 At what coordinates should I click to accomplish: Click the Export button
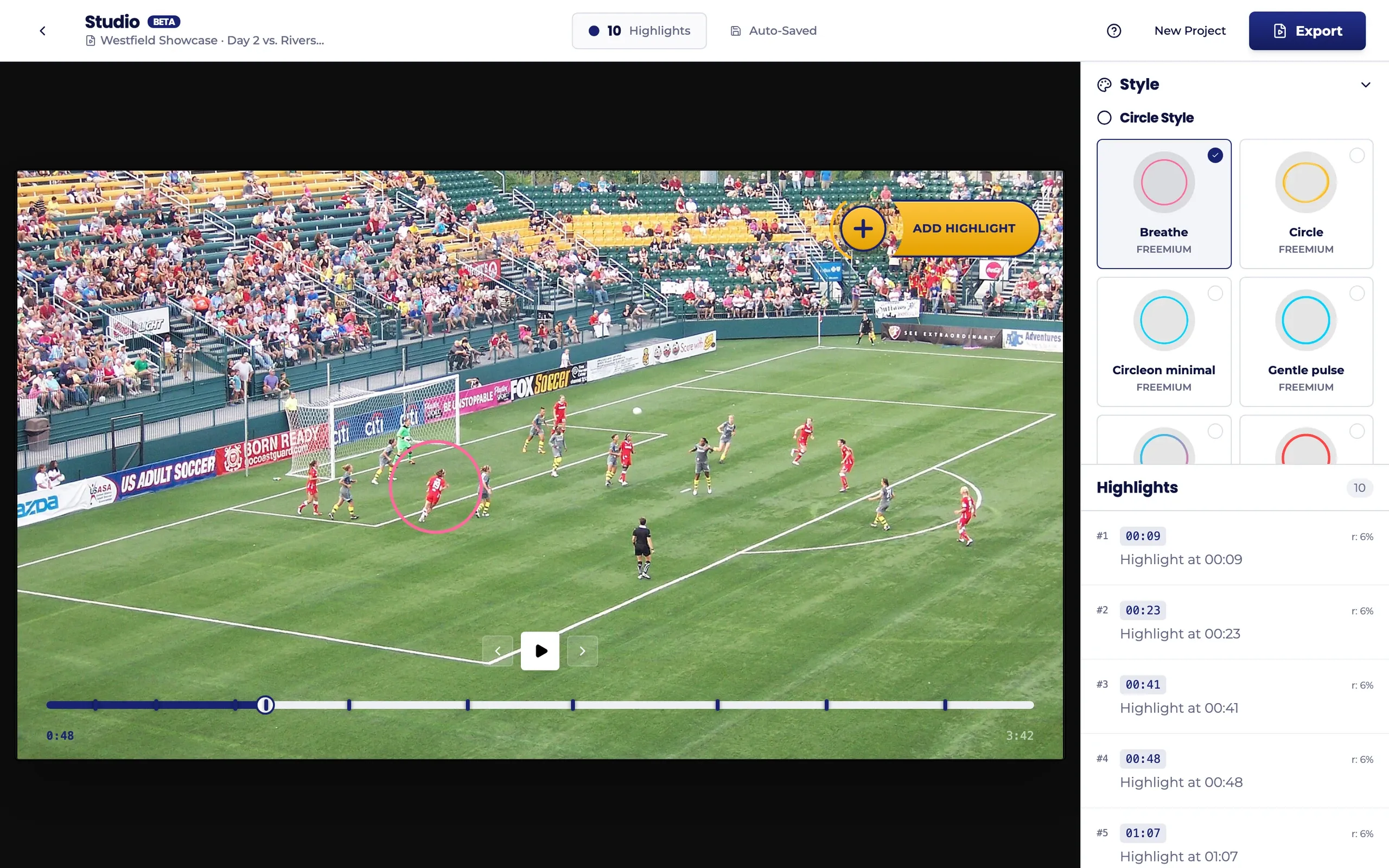[1307, 31]
